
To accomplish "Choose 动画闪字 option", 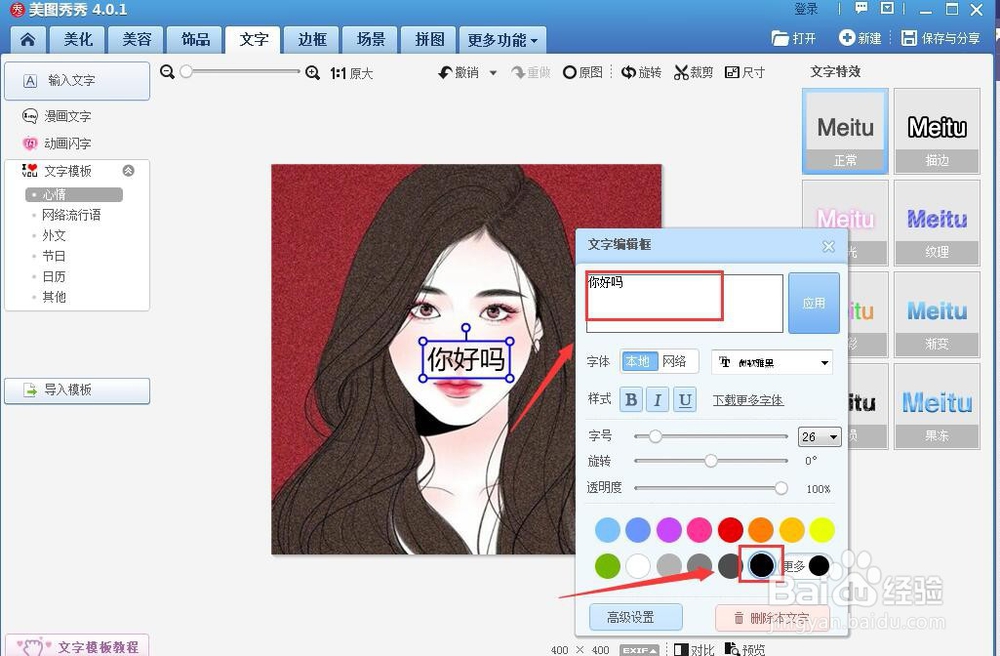I will pos(57,143).
